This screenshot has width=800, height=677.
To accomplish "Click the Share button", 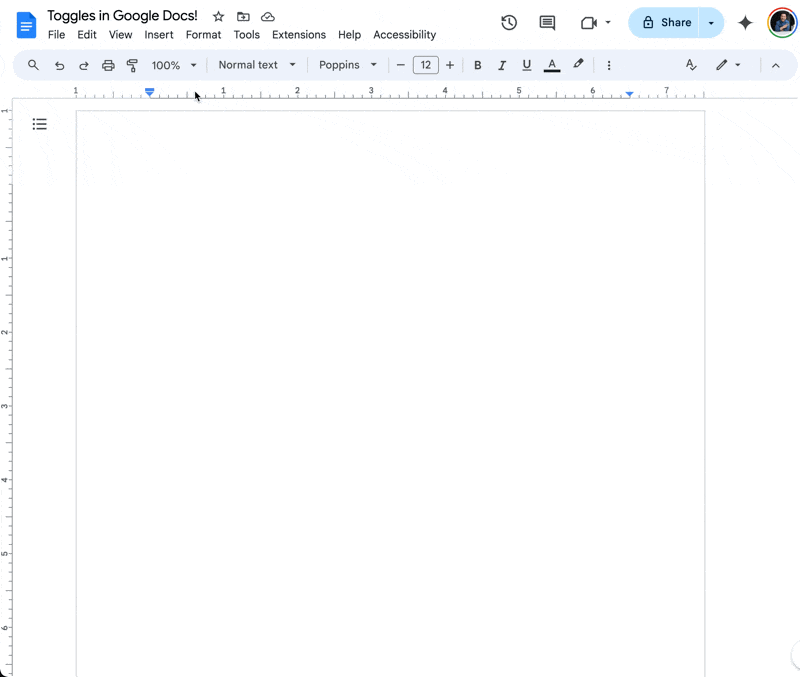I will pos(665,22).
